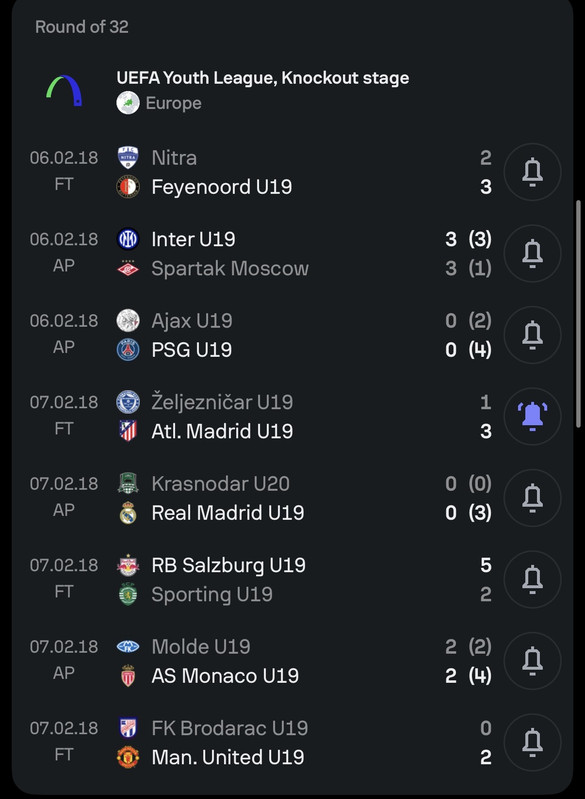Enable notification bell for Nitra vs Feyenoord U19
Viewport: 585px width, 799px height.
coord(533,172)
